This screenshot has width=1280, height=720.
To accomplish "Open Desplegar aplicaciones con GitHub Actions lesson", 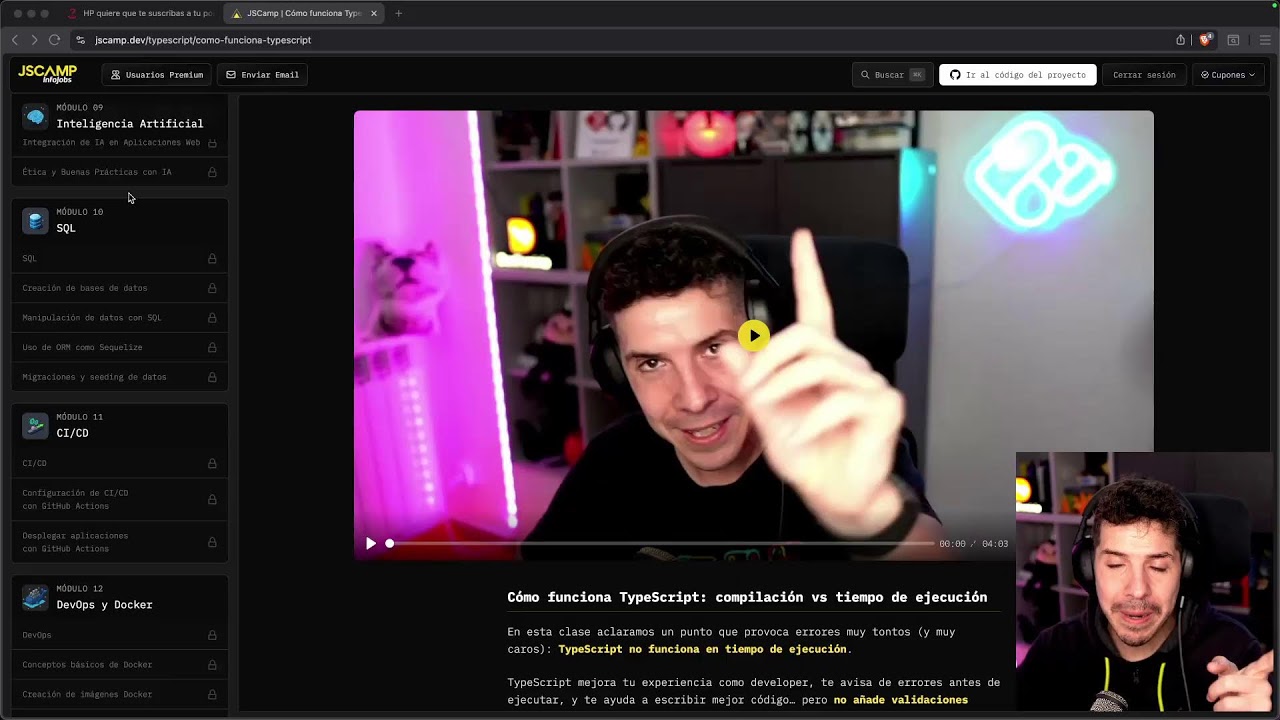I will [x=120, y=542].
